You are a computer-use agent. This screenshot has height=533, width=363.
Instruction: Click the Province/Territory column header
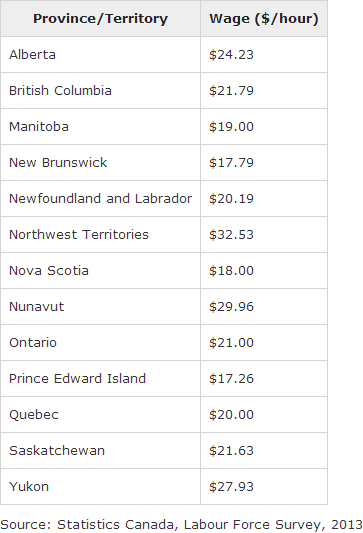100,19
